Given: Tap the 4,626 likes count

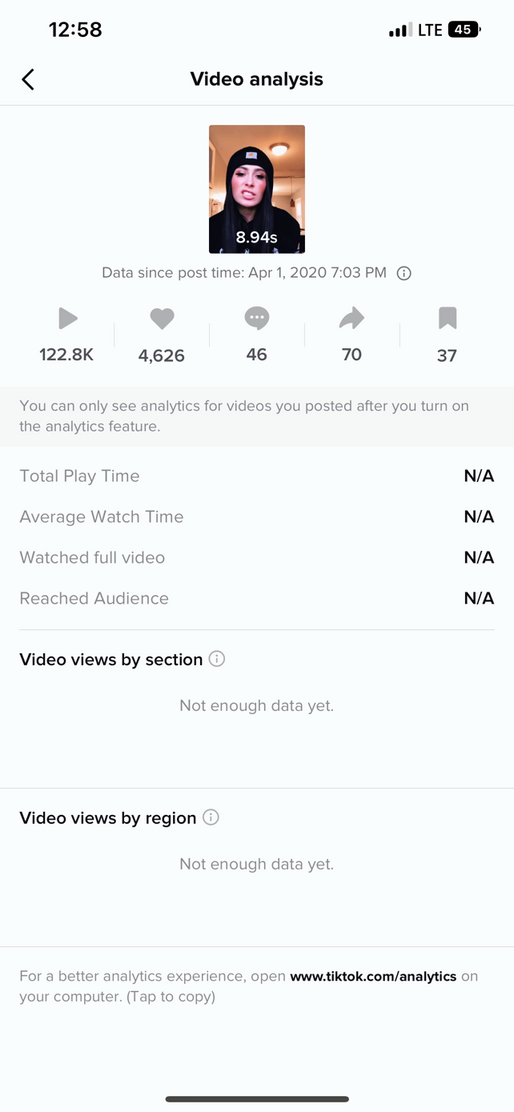Looking at the screenshot, I should pyautogui.click(x=162, y=355).
